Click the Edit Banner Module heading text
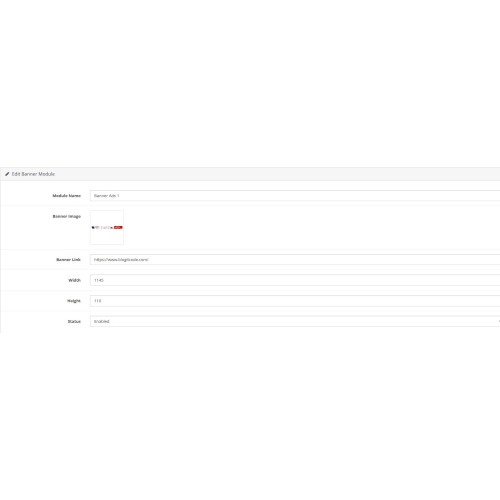This screenshot has width=500, height=500. tap(33, 174)
